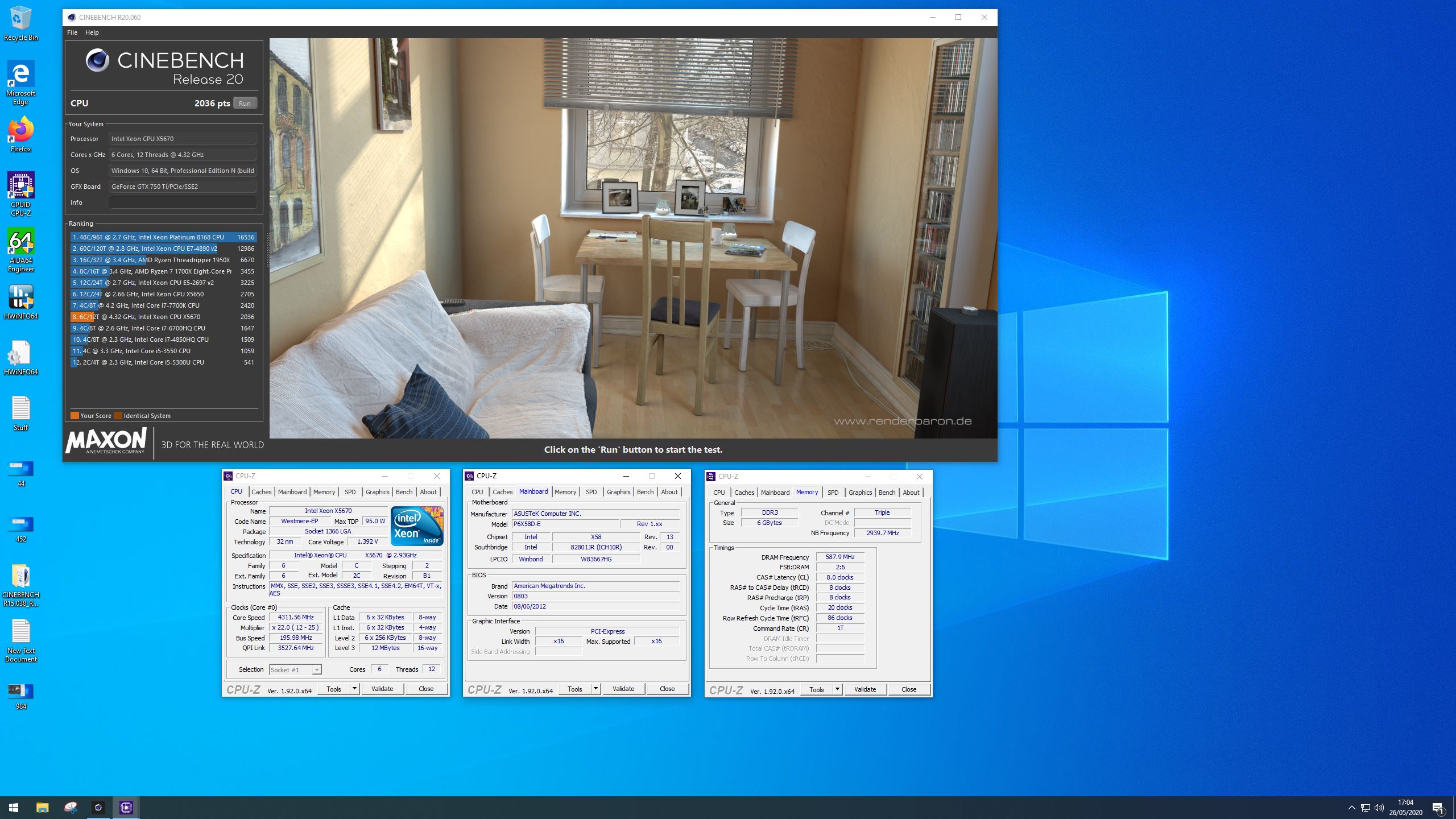The width and height of the screenshot is (1456, 819).
Task: Click the Core Speed 4311.56 MHz value
Action: [295, 617]
